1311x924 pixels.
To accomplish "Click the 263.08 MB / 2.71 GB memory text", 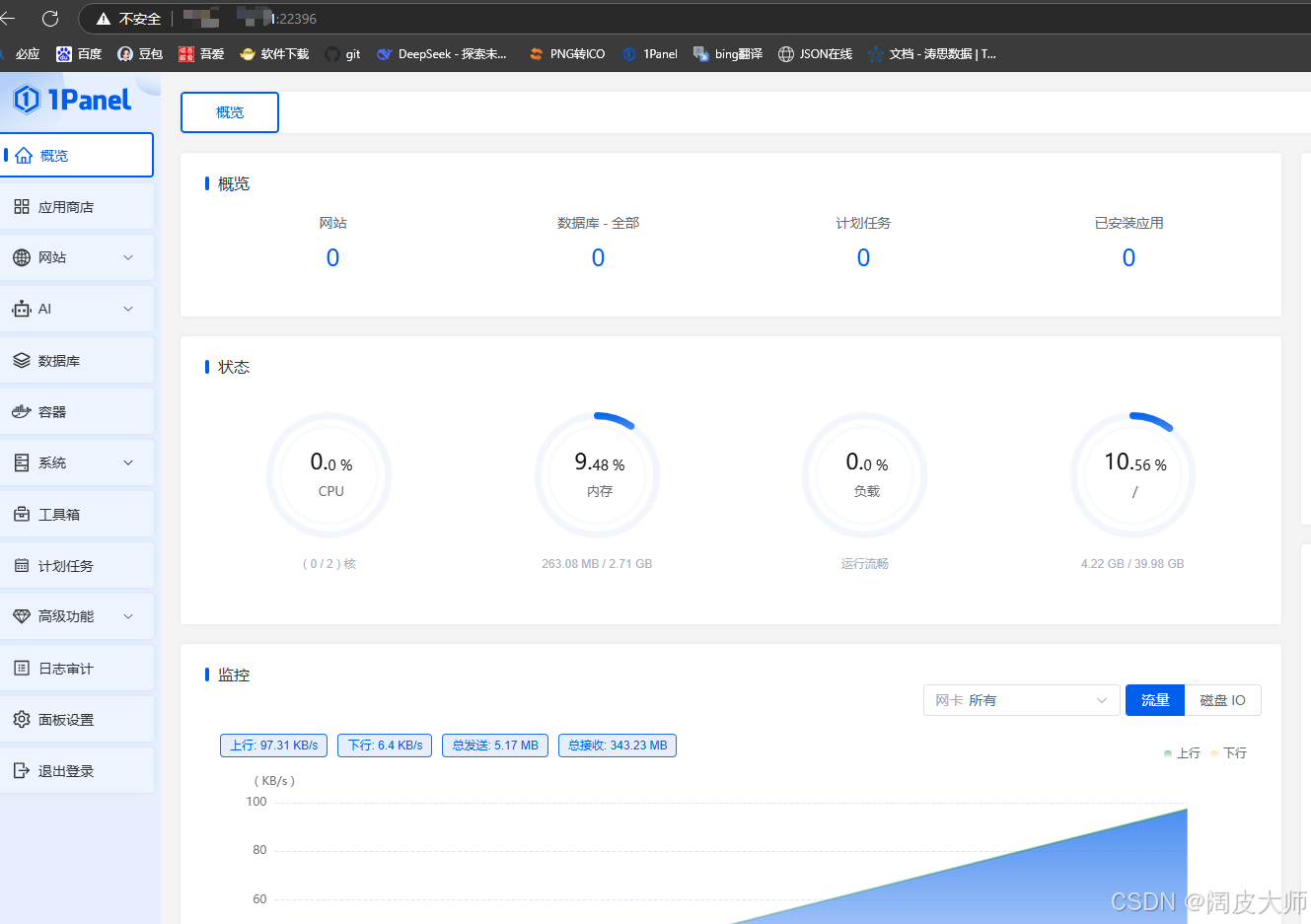I will coord(597,564).
